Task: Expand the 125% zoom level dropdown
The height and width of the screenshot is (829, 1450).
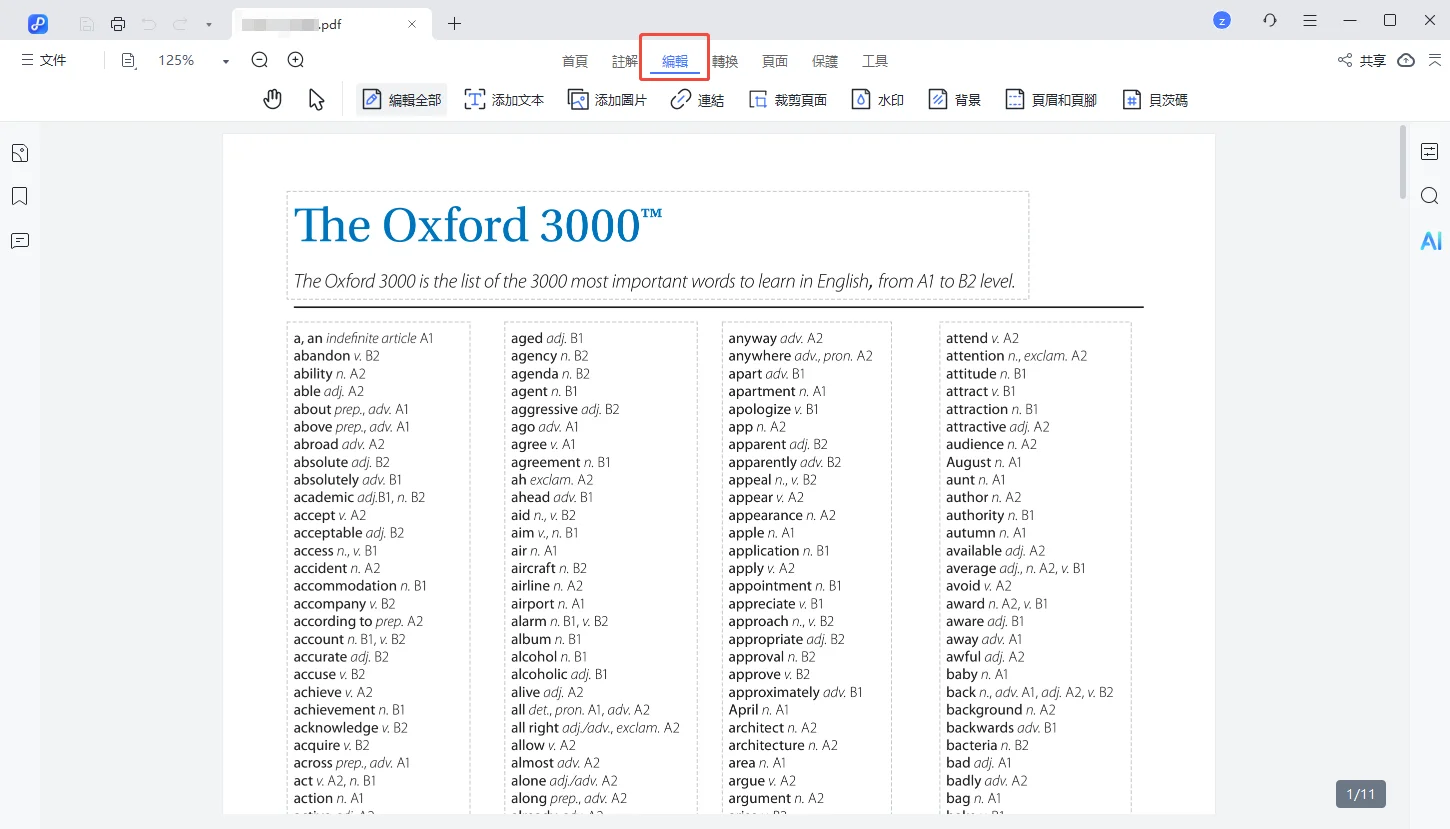Action: (225, 61)
